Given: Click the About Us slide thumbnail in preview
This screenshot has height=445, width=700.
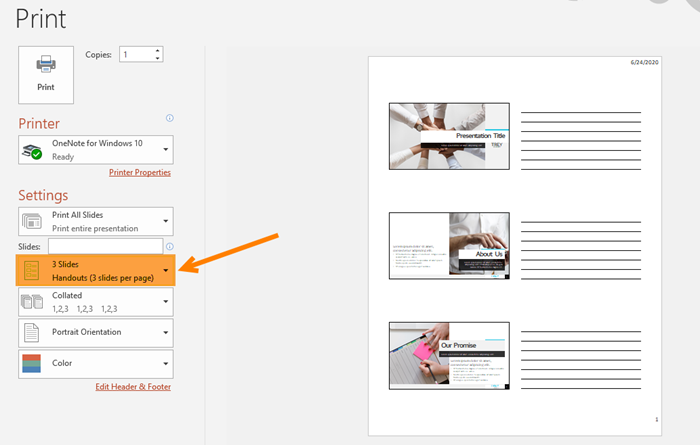Looking at the screenshot, I should 449,246.
